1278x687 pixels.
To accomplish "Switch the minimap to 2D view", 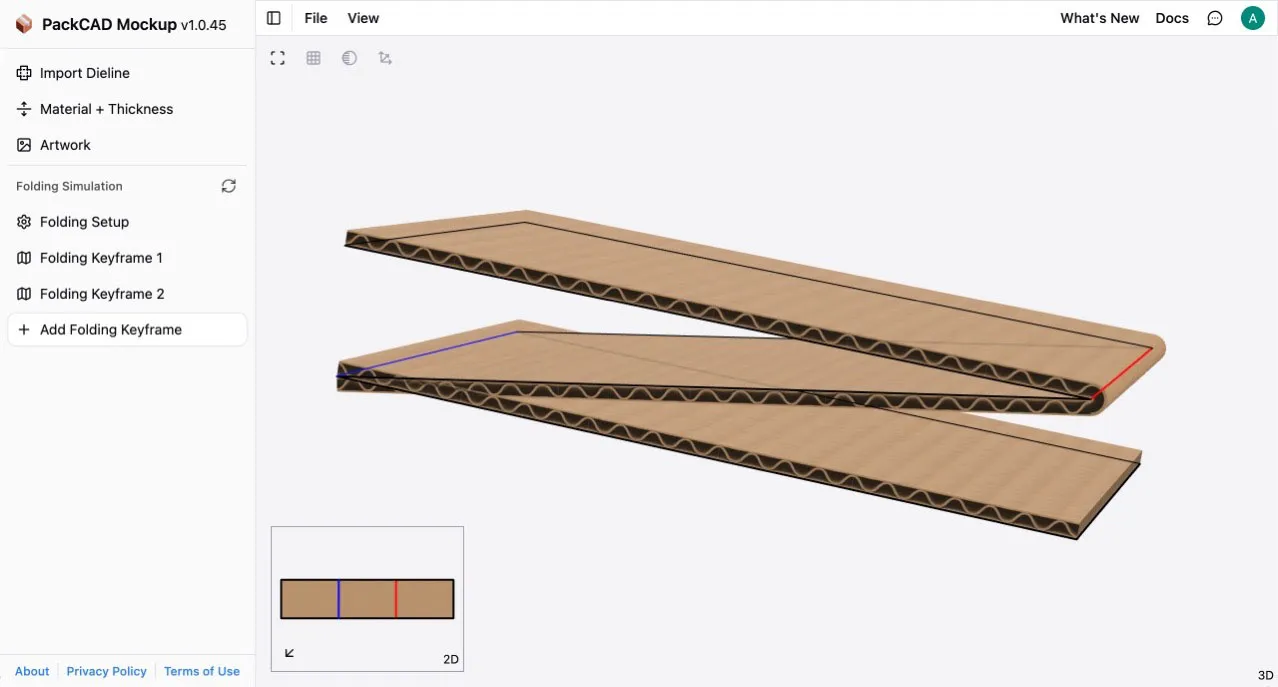I will click(449, 659).
